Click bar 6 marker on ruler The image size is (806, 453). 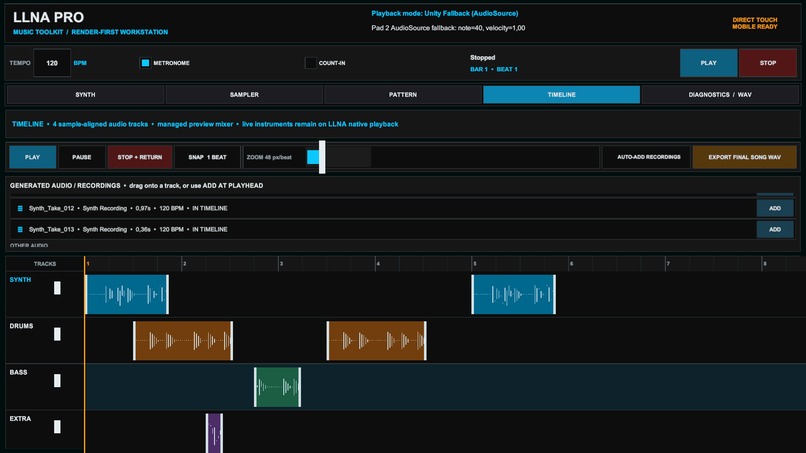571,264
